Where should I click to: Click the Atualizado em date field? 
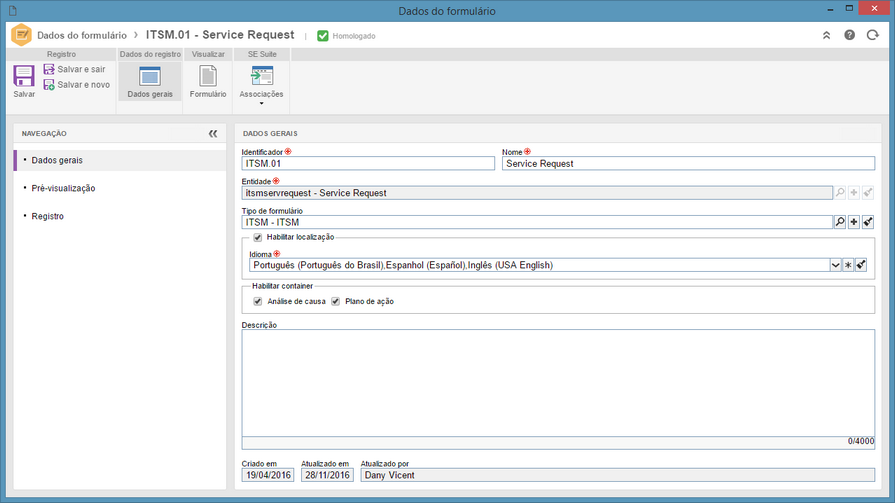click(327, 475)
